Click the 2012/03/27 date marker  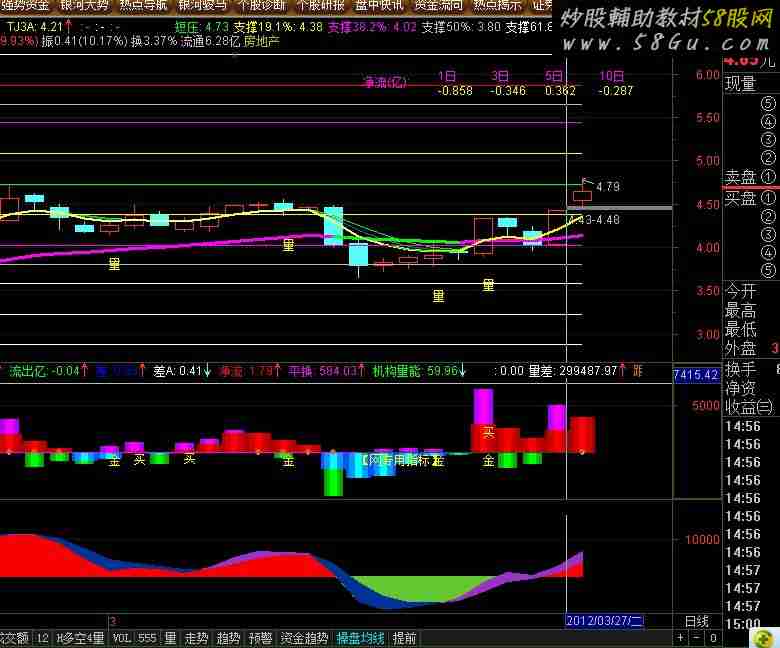[x=606, y=621]
